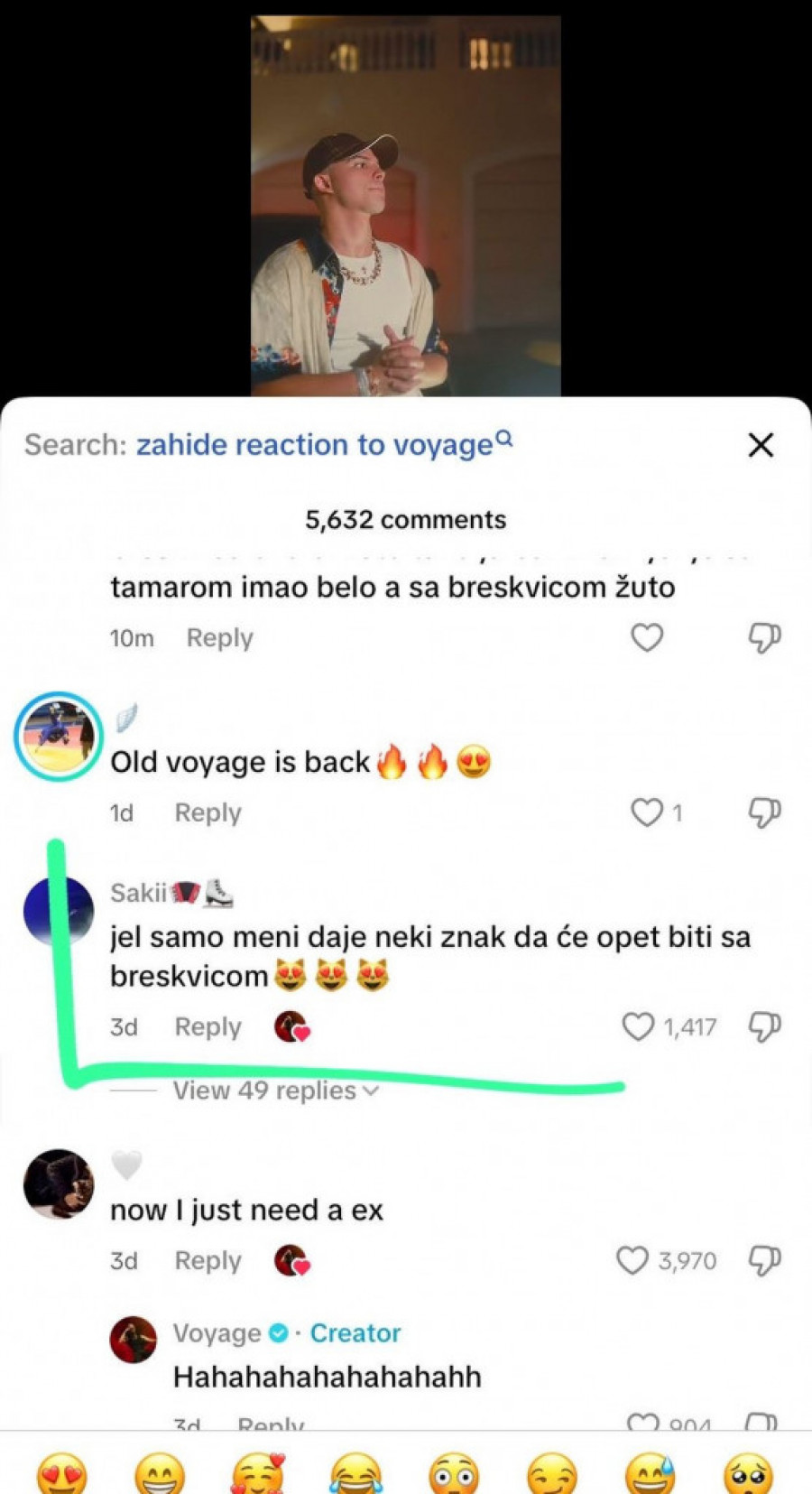Dislike Sakii's comment
The image size is (812, 1494).
click(764, 1026)
